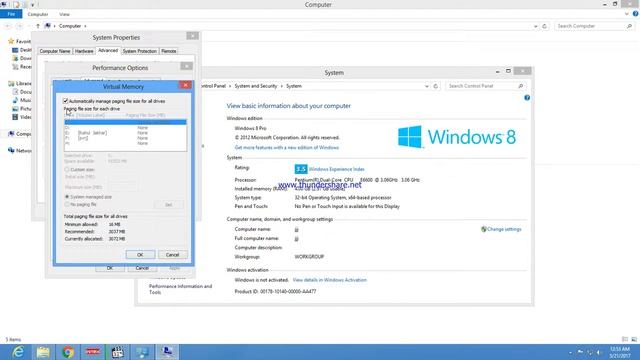Open the film clapperboard taskbar app
This screenshot has height=360, width=640.
118,352
